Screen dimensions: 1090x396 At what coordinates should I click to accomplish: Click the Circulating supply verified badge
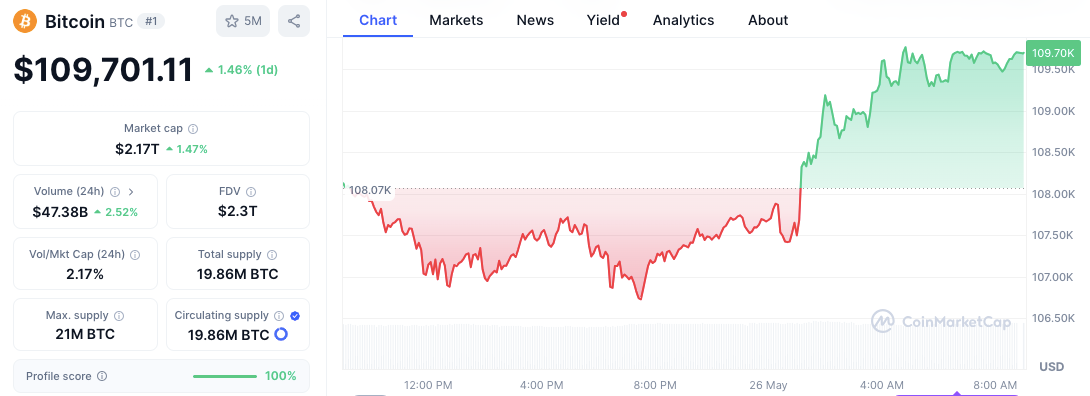[295, 316]
